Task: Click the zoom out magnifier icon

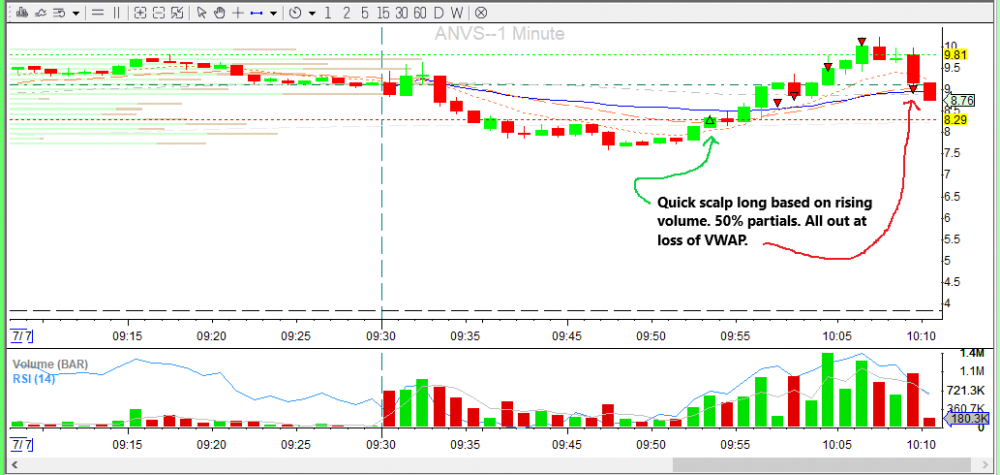Action: (158, 13)
